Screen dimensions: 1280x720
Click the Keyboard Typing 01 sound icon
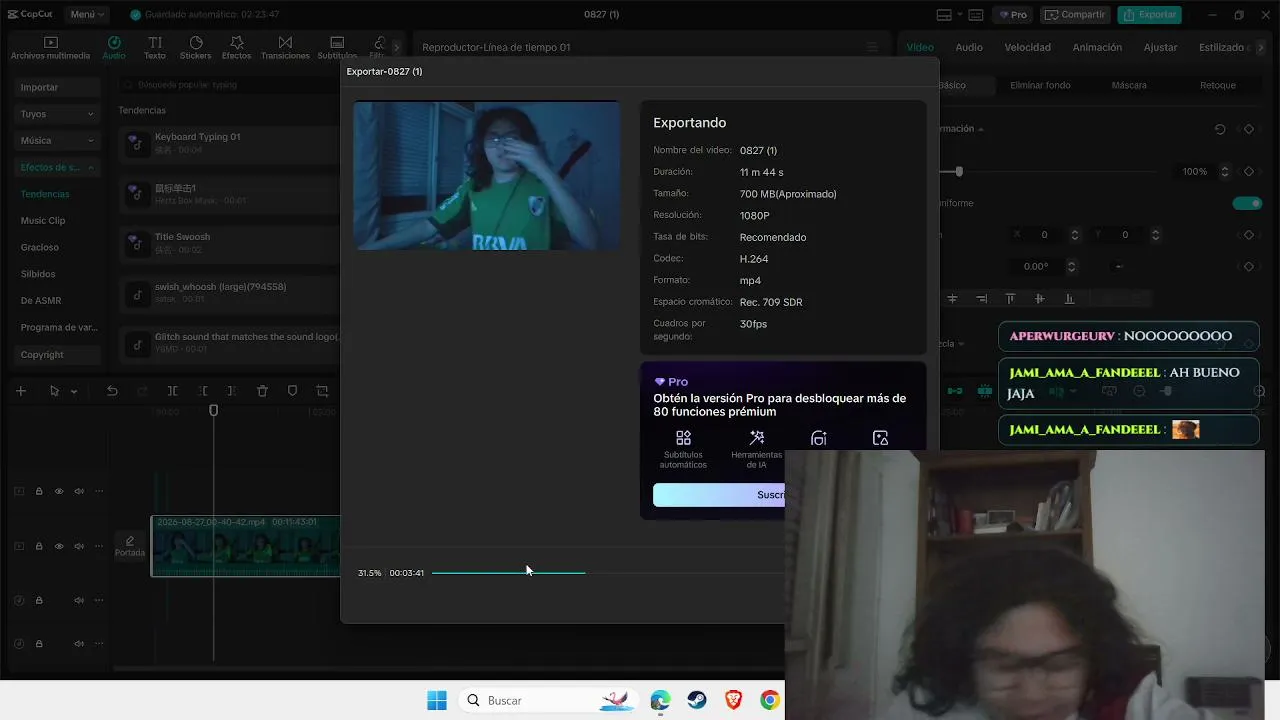136,143
